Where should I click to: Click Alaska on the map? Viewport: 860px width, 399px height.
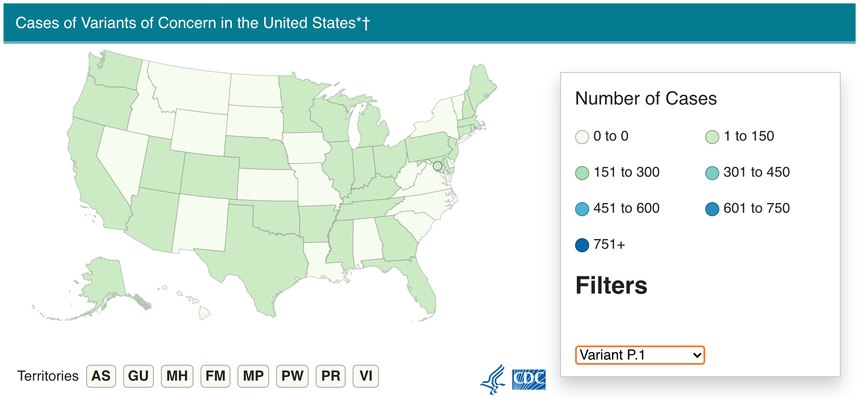pyautogui.click(x=104, y=283)
